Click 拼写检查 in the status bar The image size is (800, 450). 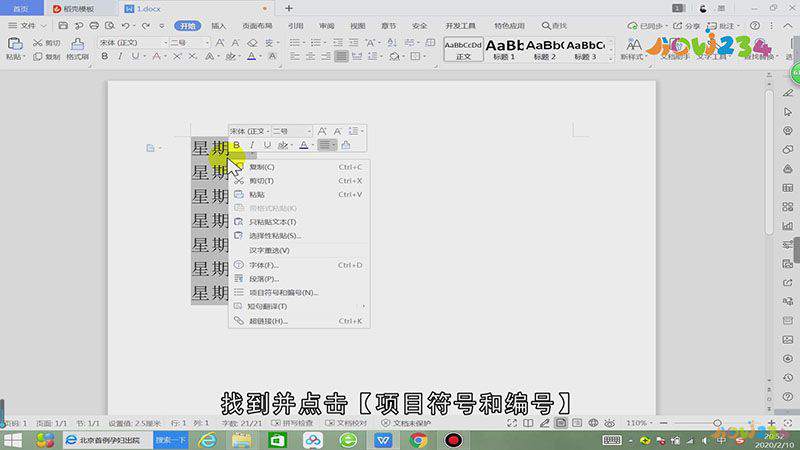coord(293,423)
